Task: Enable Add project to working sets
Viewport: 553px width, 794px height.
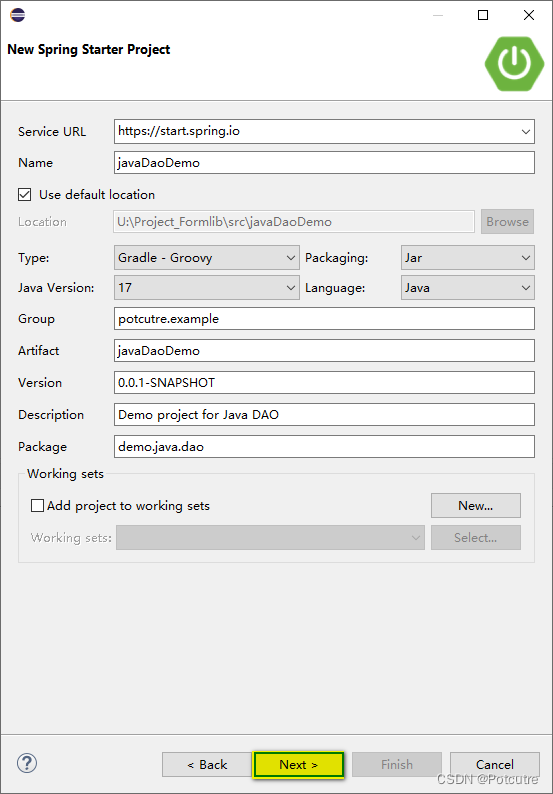Action: tap(37, 505)
